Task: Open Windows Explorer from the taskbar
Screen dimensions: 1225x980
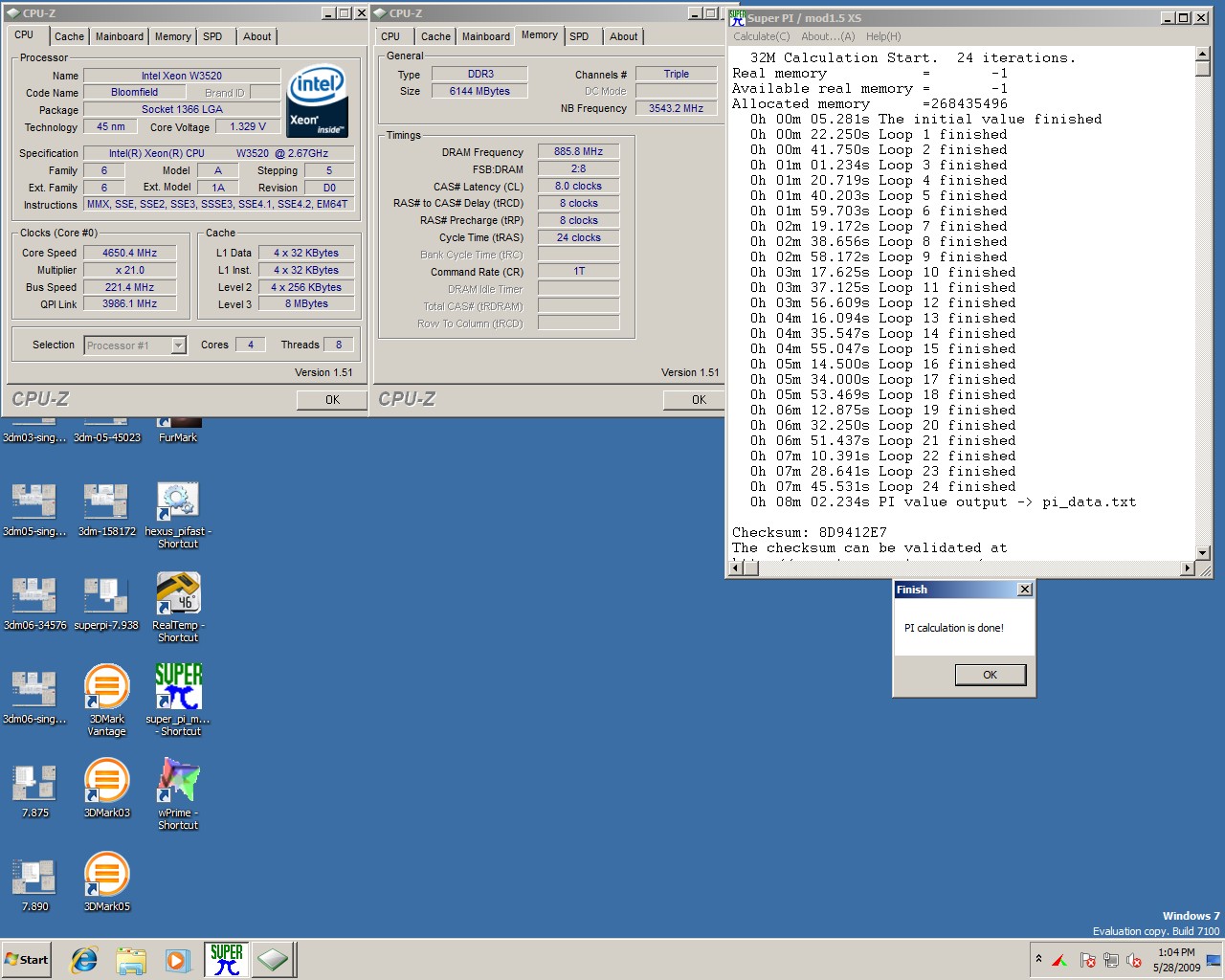Action: [131, 960]
